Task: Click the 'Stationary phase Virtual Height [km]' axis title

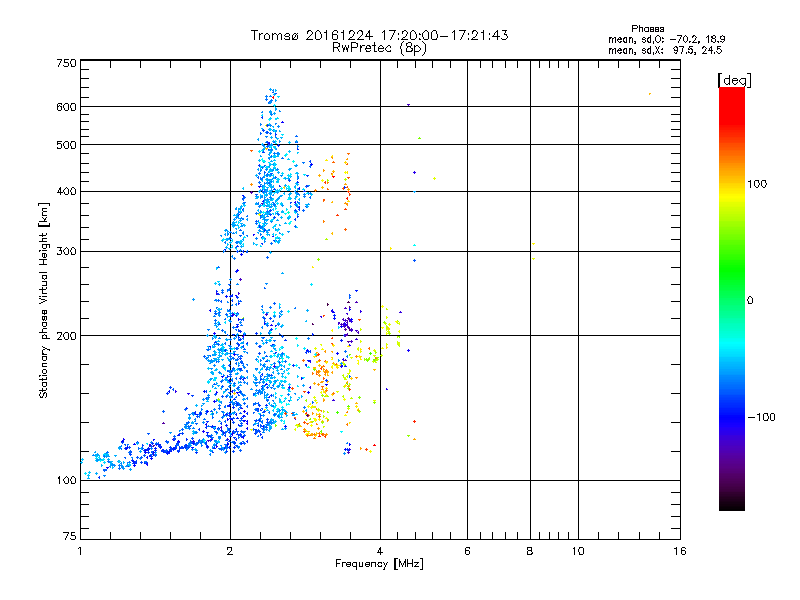Action: click(43, 301)
